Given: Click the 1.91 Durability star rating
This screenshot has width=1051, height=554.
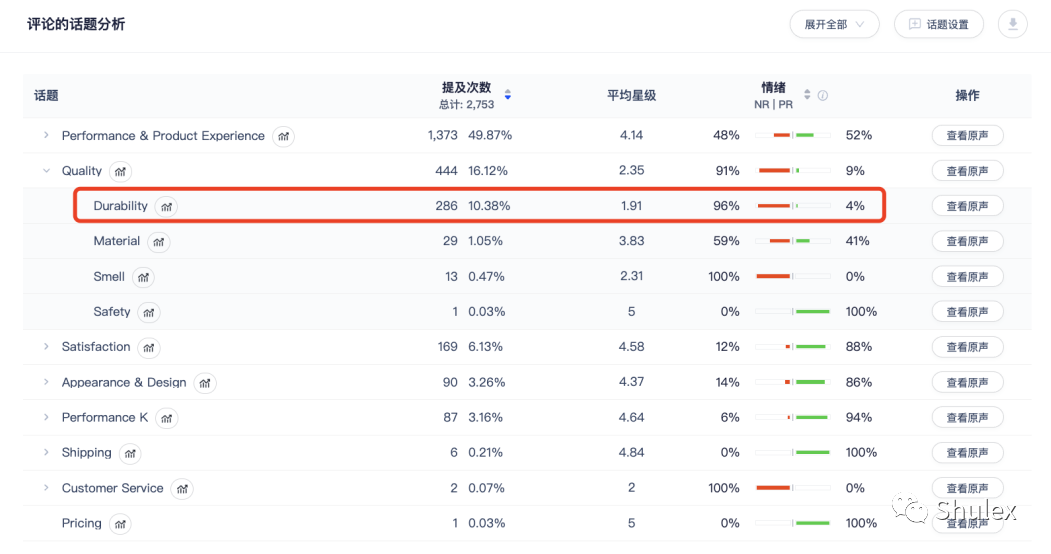Looking at the screenshot, I should [631, 206].
